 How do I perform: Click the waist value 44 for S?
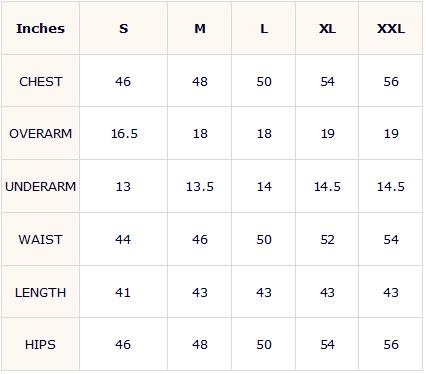click(x=123, y=239)
